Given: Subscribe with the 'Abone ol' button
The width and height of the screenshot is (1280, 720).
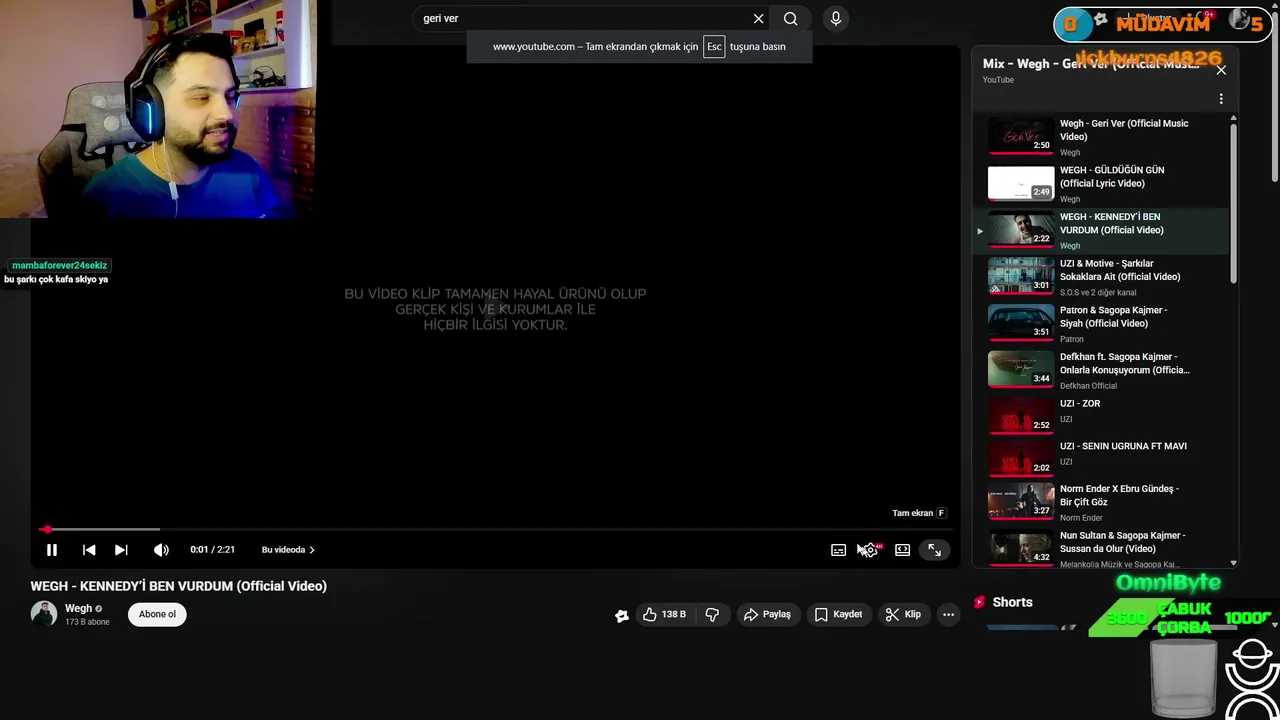Looking at the screenshot, I should [x=157, y=614].
